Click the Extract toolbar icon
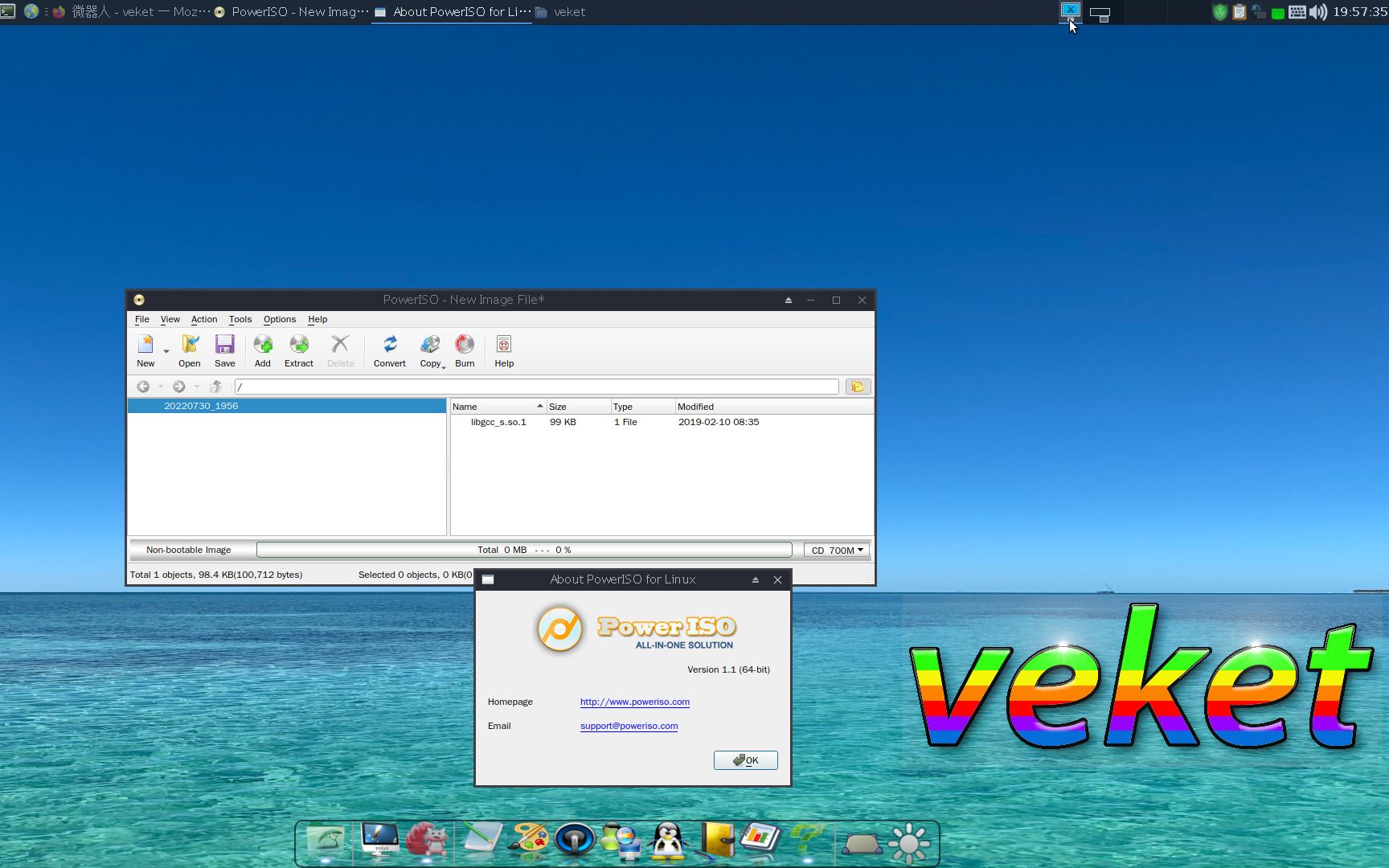The height and width of the screenshot is (868, 1389). coord(299,351)
